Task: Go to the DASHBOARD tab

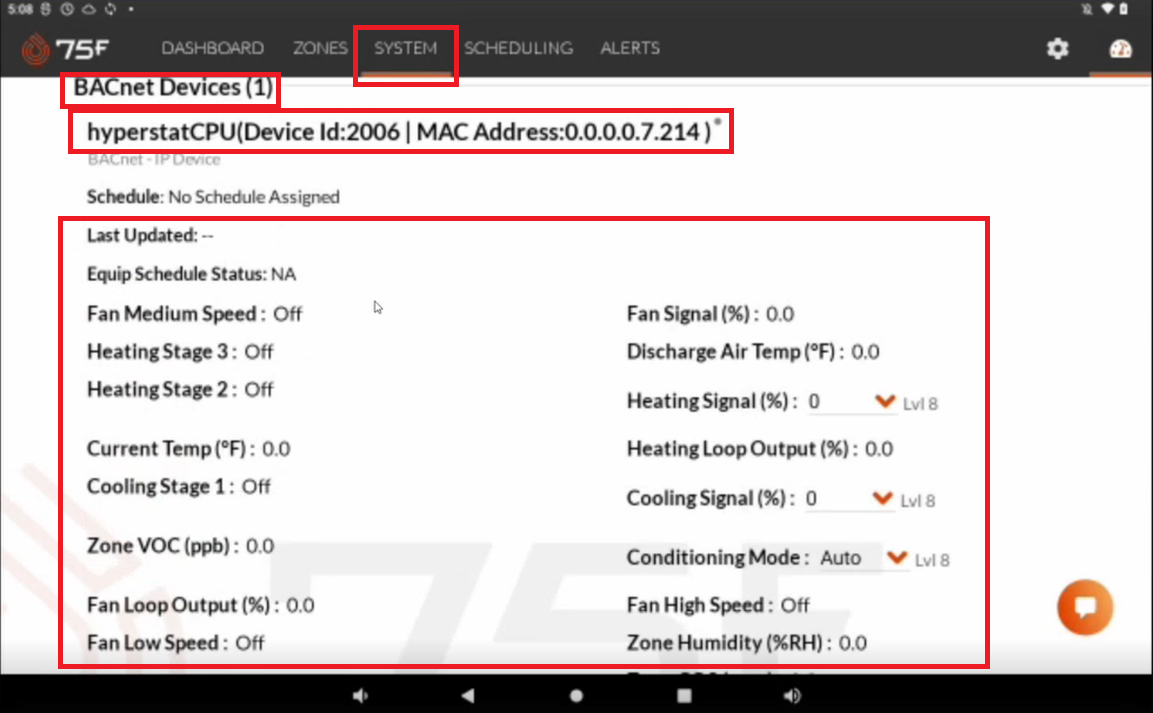Action: tap(213, 49)
